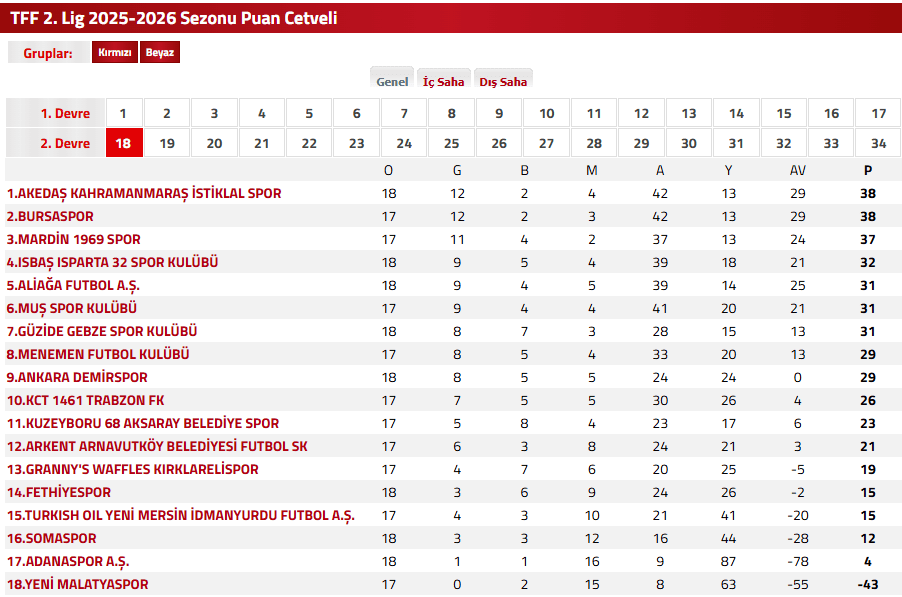The width and height of the screenshot is (902, 597).
Task: Select week 26 in second half row
Action: click(499, 143)
